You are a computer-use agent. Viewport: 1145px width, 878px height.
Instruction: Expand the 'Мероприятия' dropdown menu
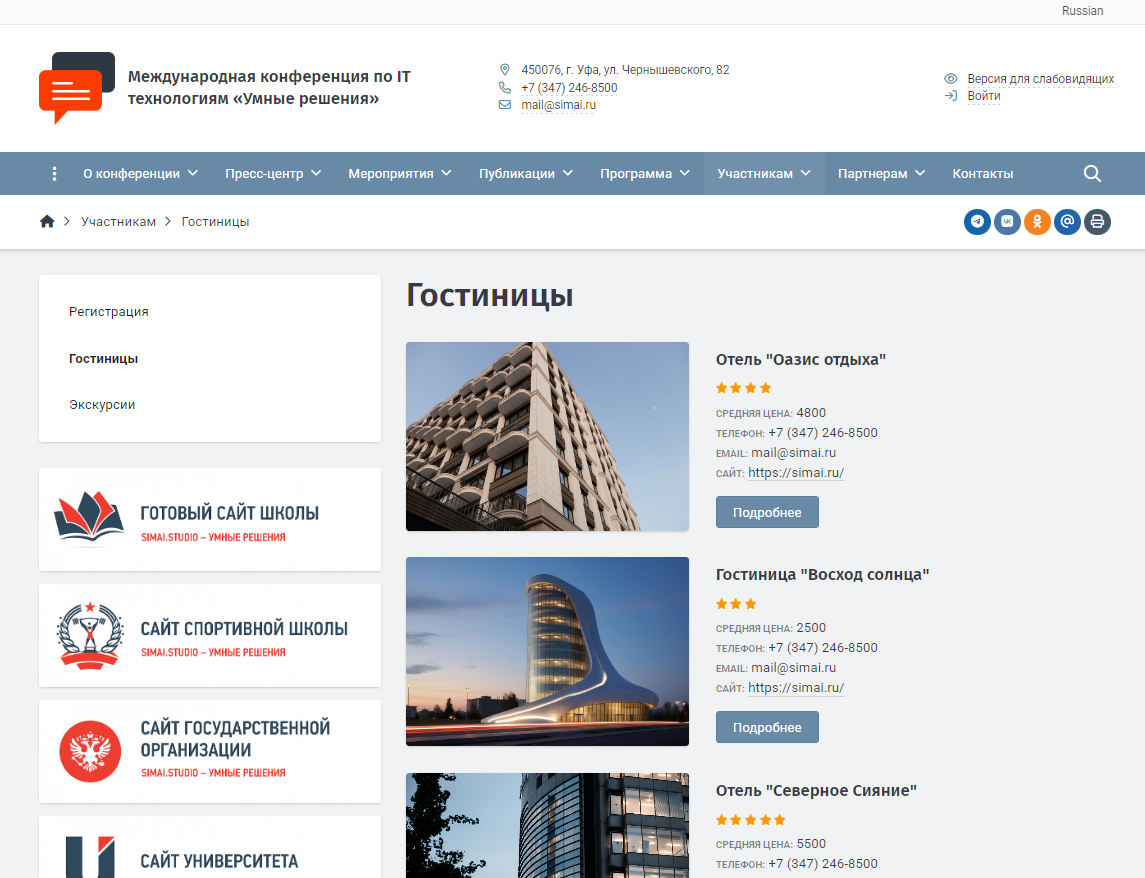pyautogui.click(x=399, y=174)
